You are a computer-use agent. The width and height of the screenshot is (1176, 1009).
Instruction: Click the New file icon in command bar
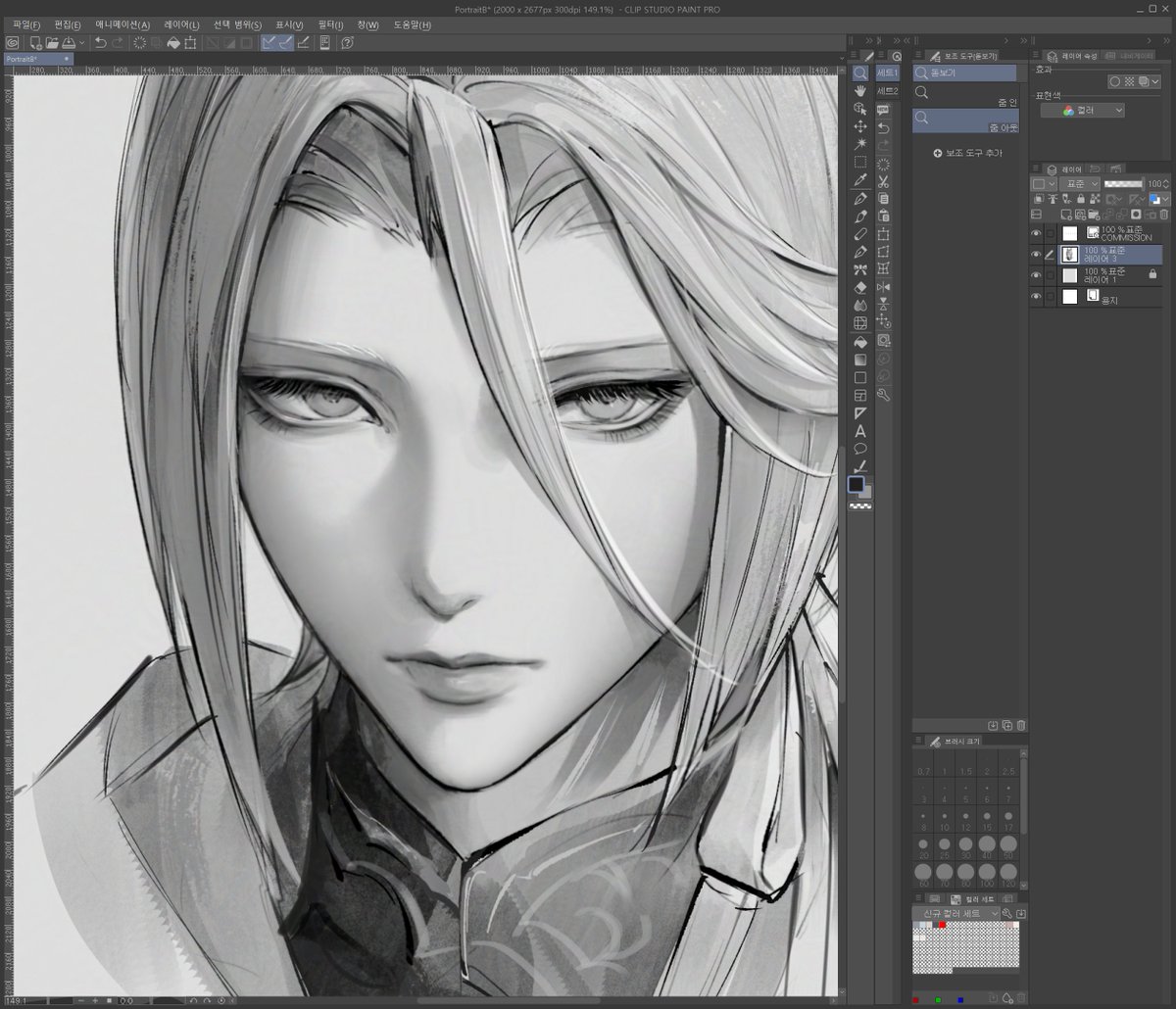35,42
